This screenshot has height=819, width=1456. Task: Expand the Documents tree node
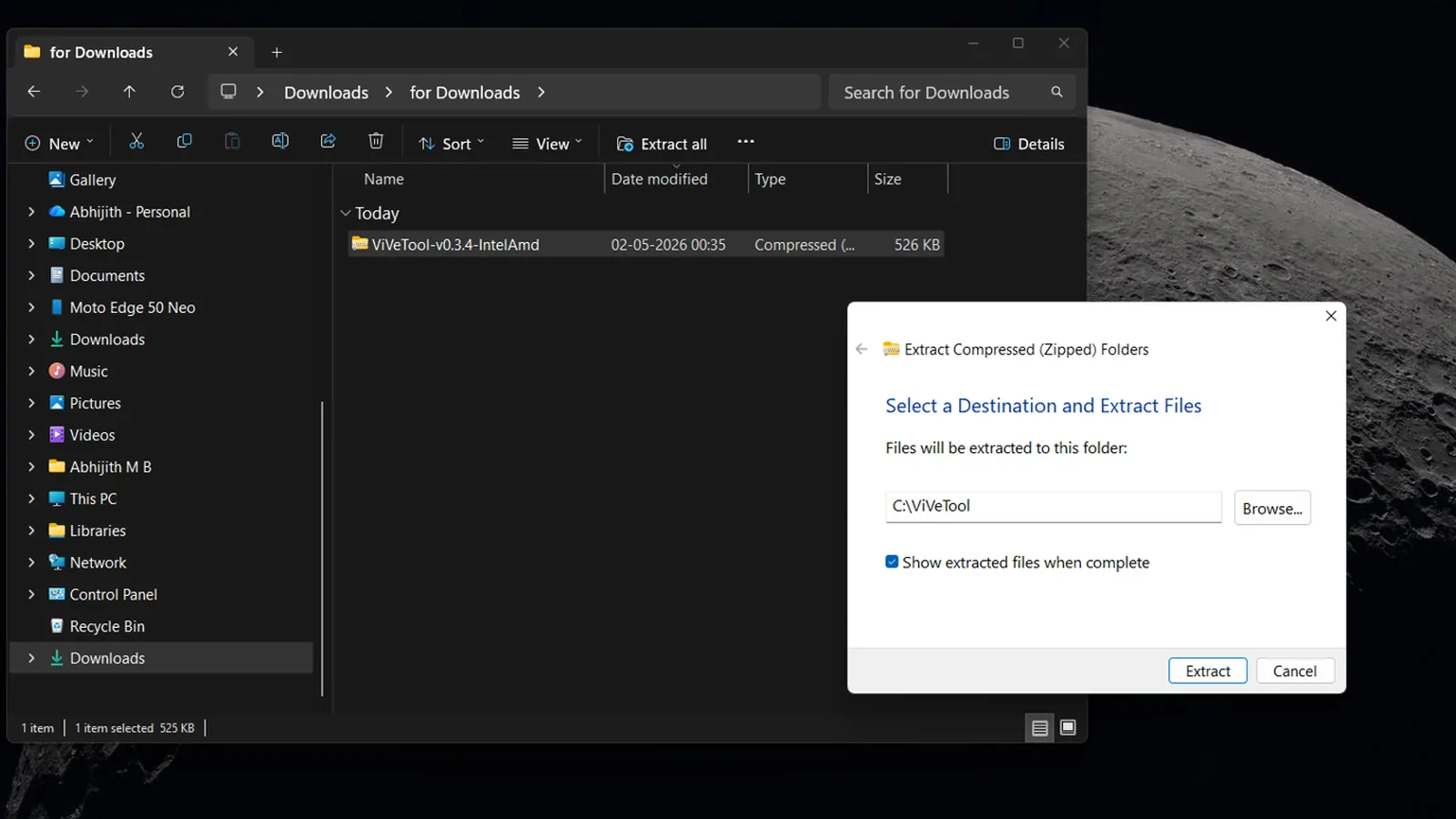(x=31, y=276)
